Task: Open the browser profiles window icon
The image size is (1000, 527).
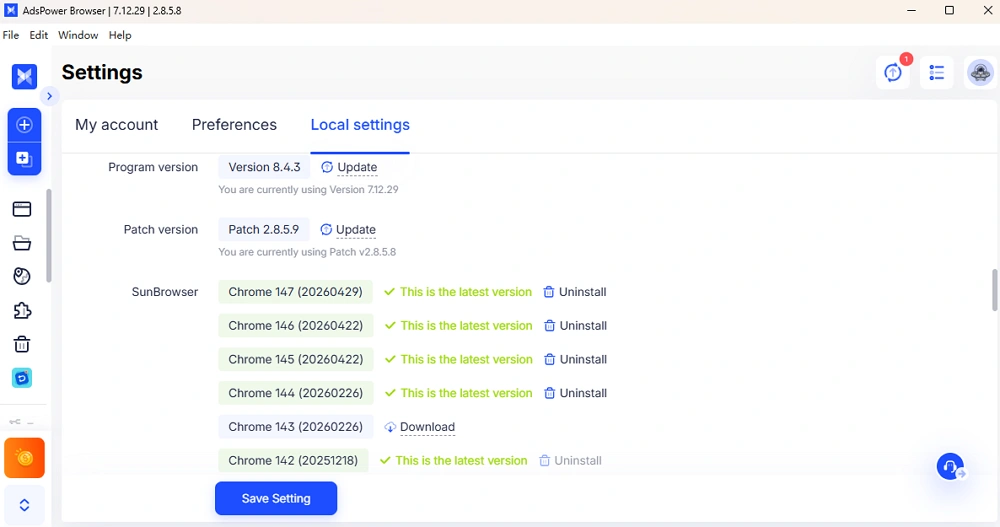Action: click(22, 209)
